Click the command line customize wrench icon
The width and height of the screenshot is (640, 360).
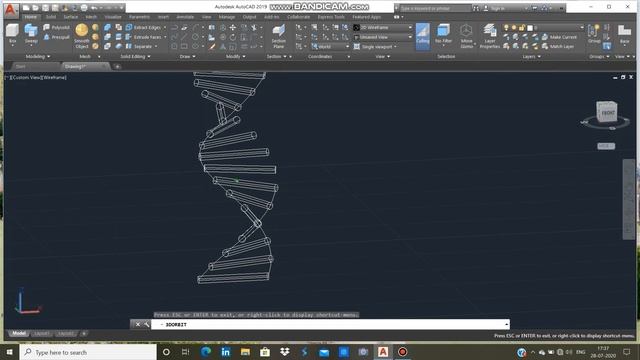pos(147,324)
